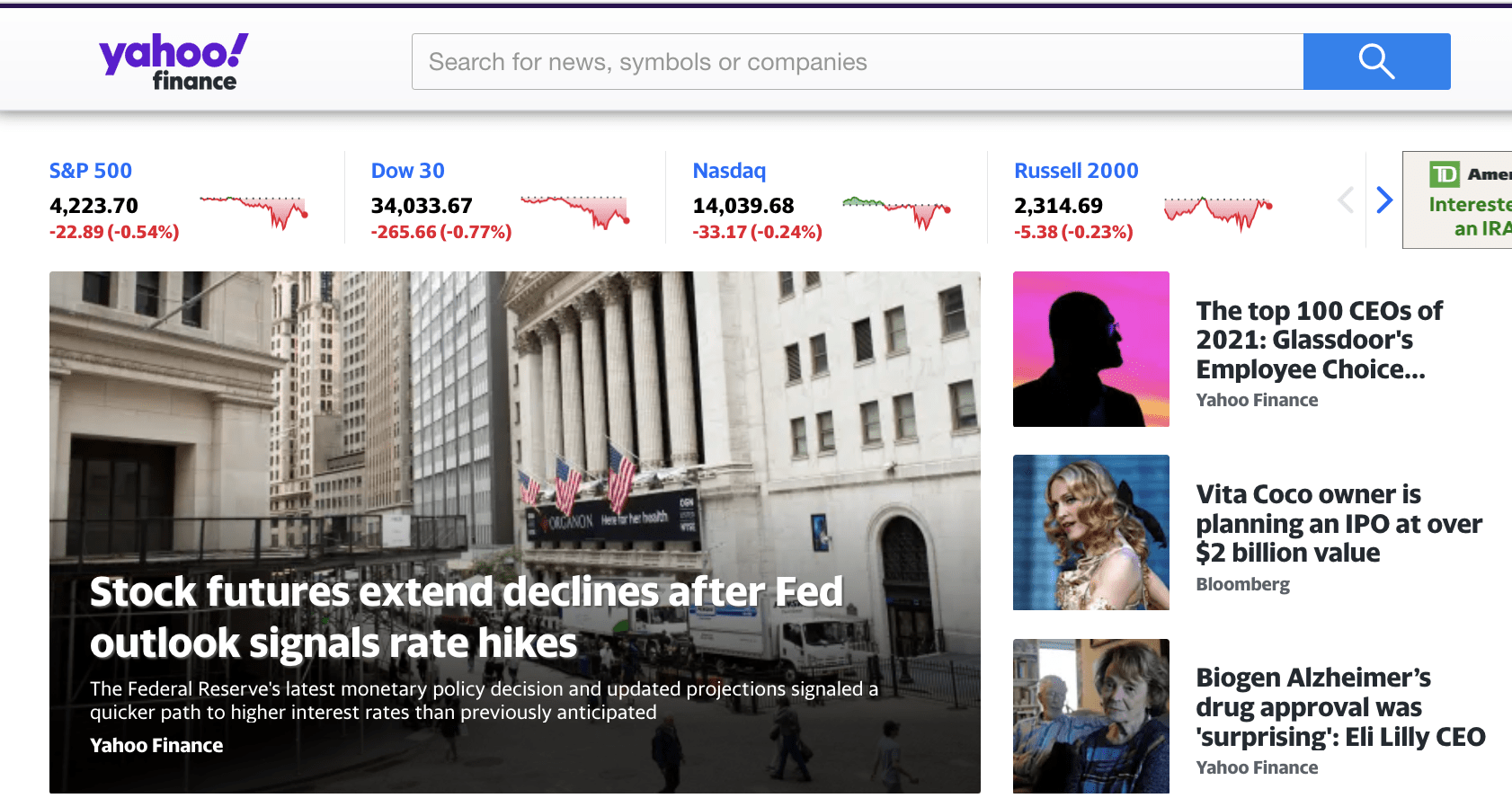Click the pink silhouette CEO thumbnail
1512x807 pixels.
coord(1091,349)
